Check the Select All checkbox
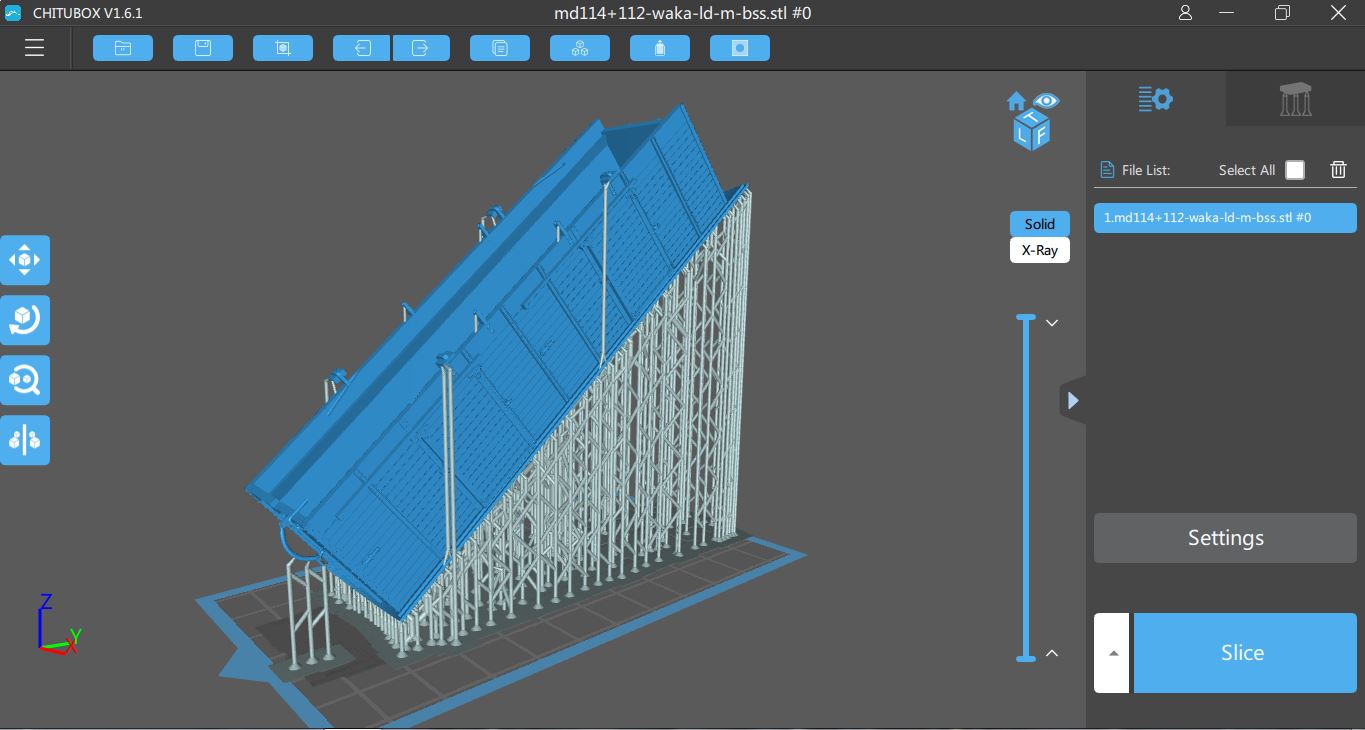 1295,170
